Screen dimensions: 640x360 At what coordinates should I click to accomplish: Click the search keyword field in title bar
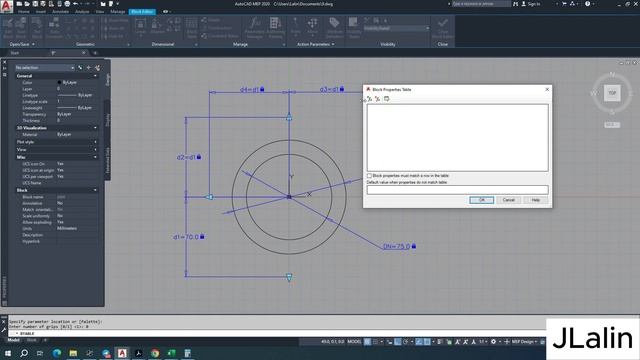tap(481, 4)
